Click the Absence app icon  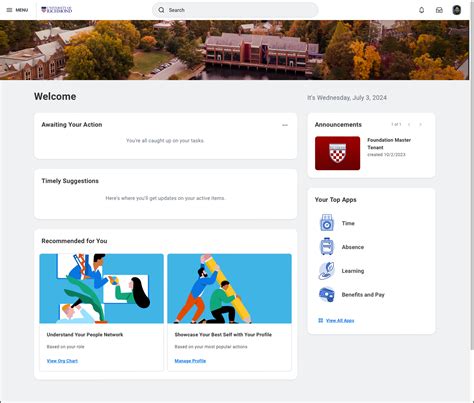click(327, 247)
